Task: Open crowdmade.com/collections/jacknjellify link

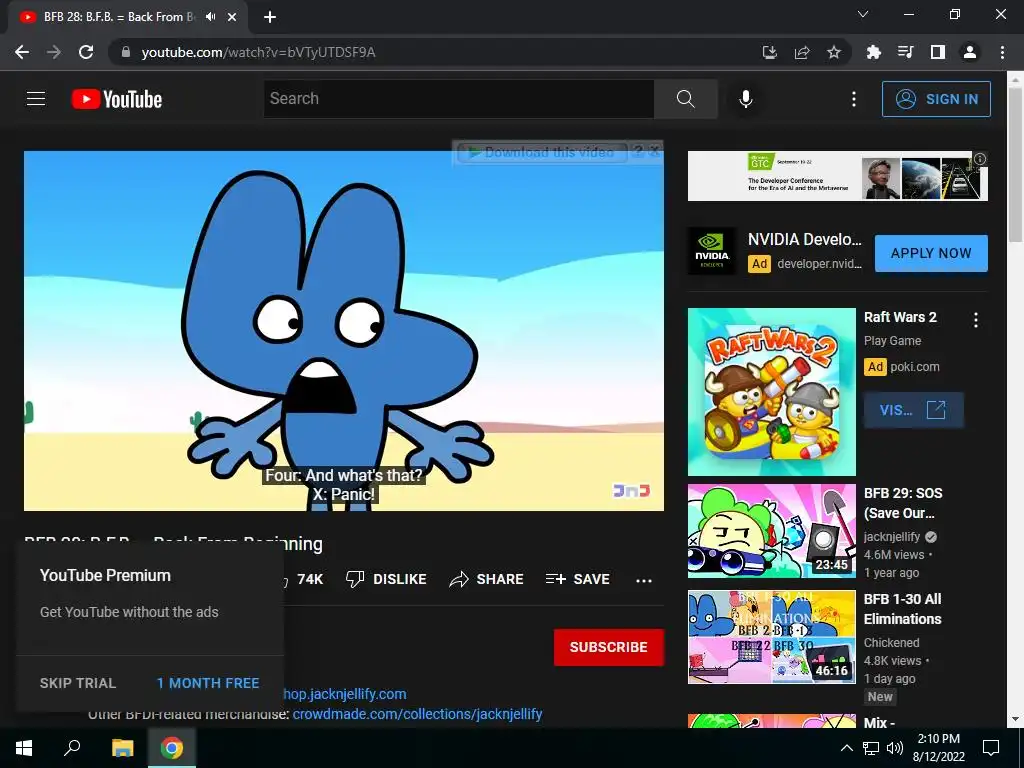Action: [417, 714]
